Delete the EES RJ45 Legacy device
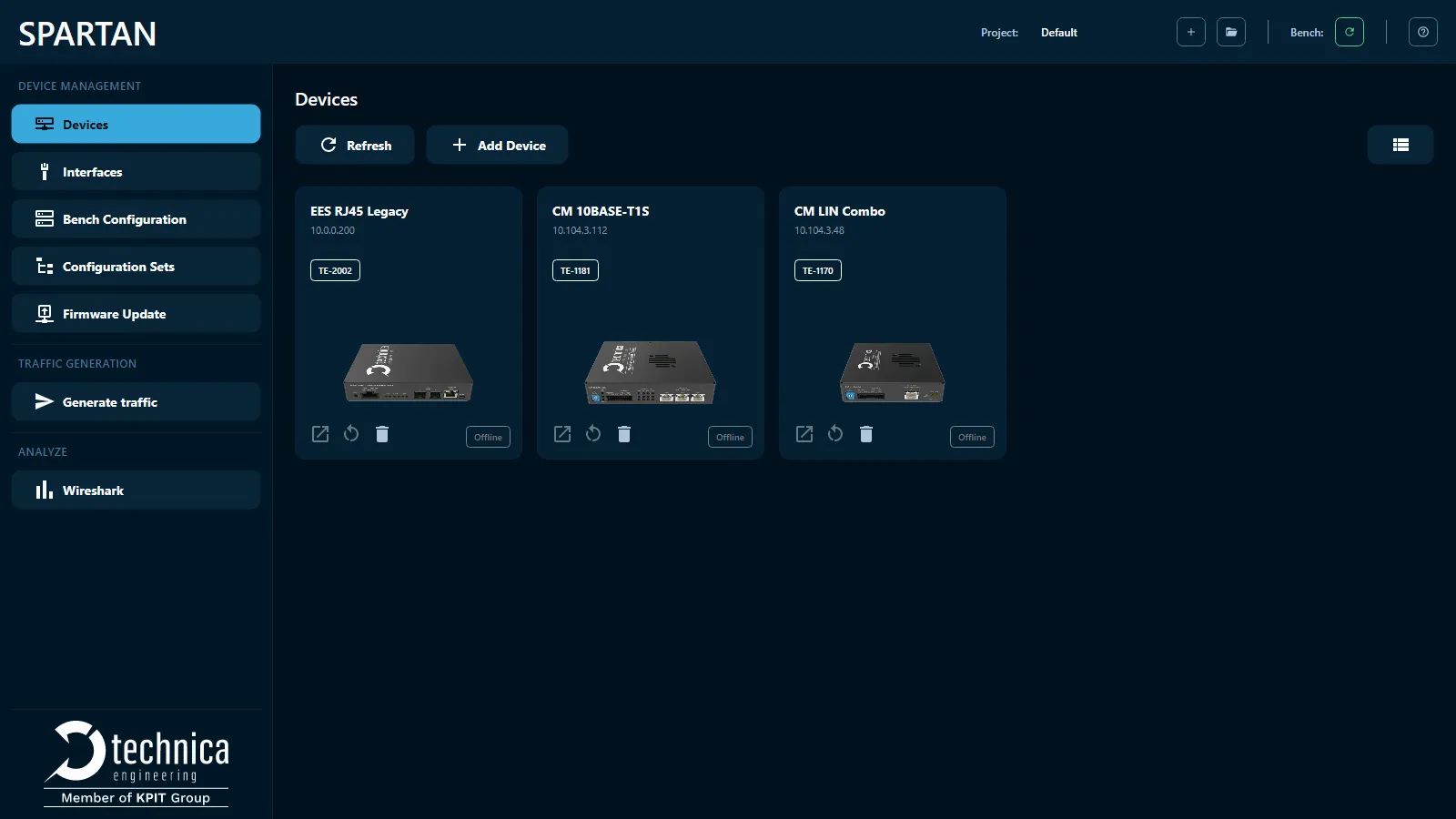This screenshot has width=1456, height=819. (x=382, y=434)
